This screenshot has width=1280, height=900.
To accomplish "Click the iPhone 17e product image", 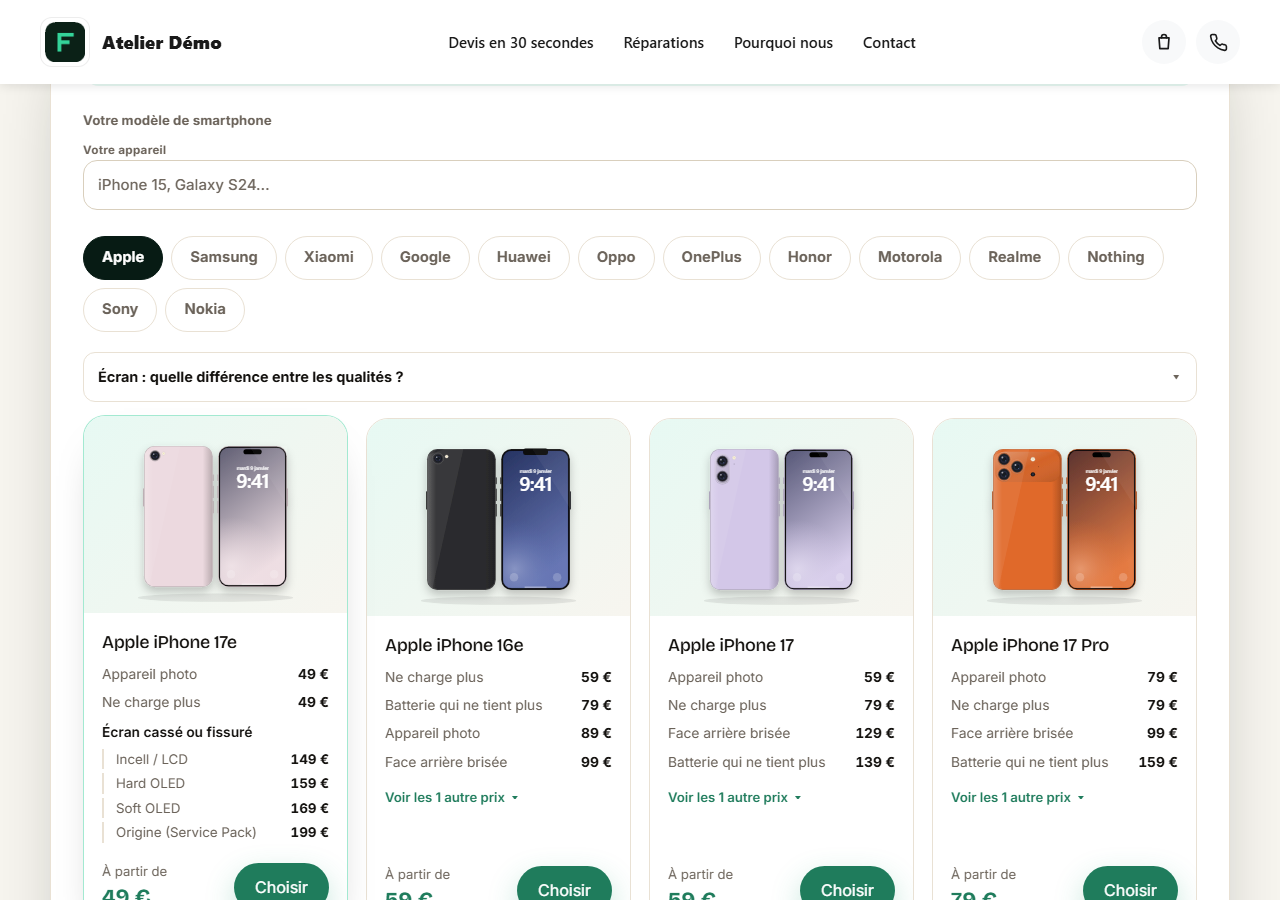I will click(215, 515).
